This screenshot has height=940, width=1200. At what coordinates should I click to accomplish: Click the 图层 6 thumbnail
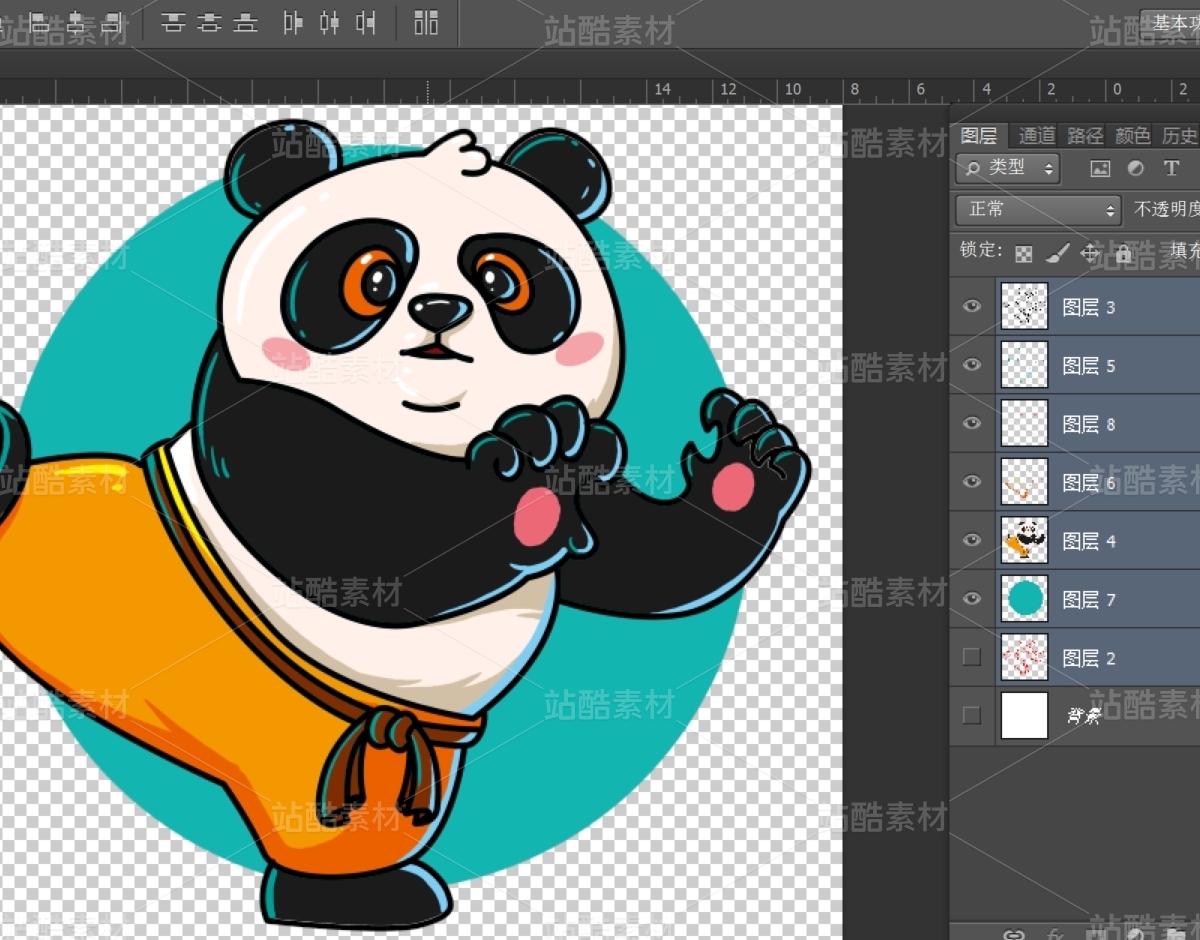1024,481
